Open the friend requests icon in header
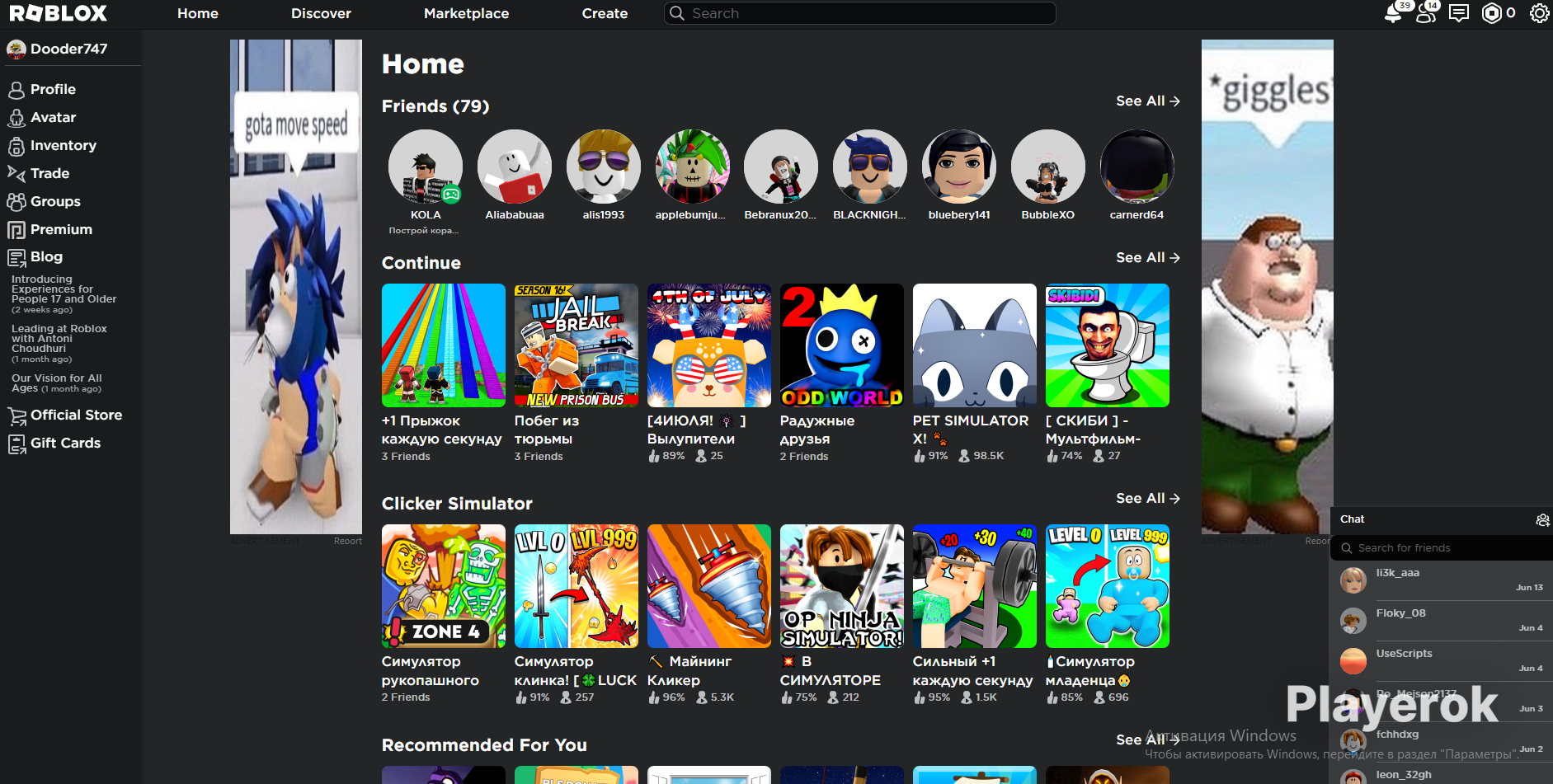Screen dimensions: 1553x784 click(1426, 13)
